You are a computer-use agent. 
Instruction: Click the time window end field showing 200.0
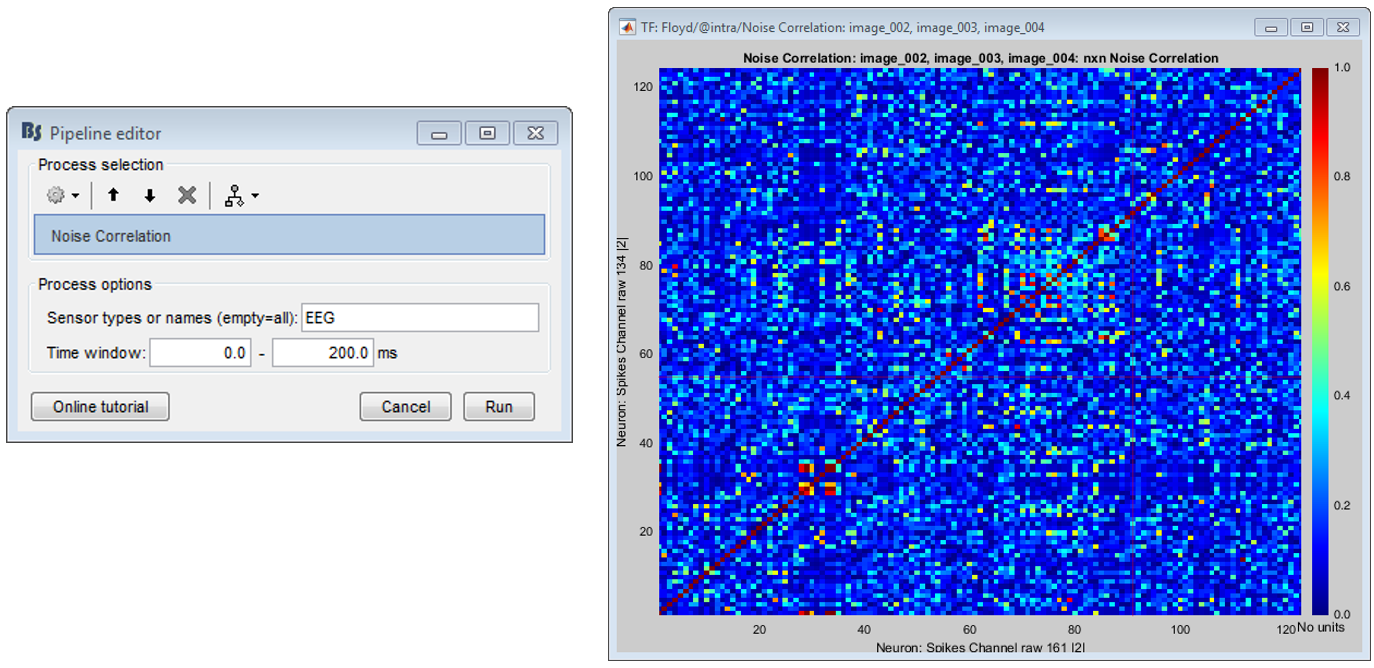click(322, 353)
